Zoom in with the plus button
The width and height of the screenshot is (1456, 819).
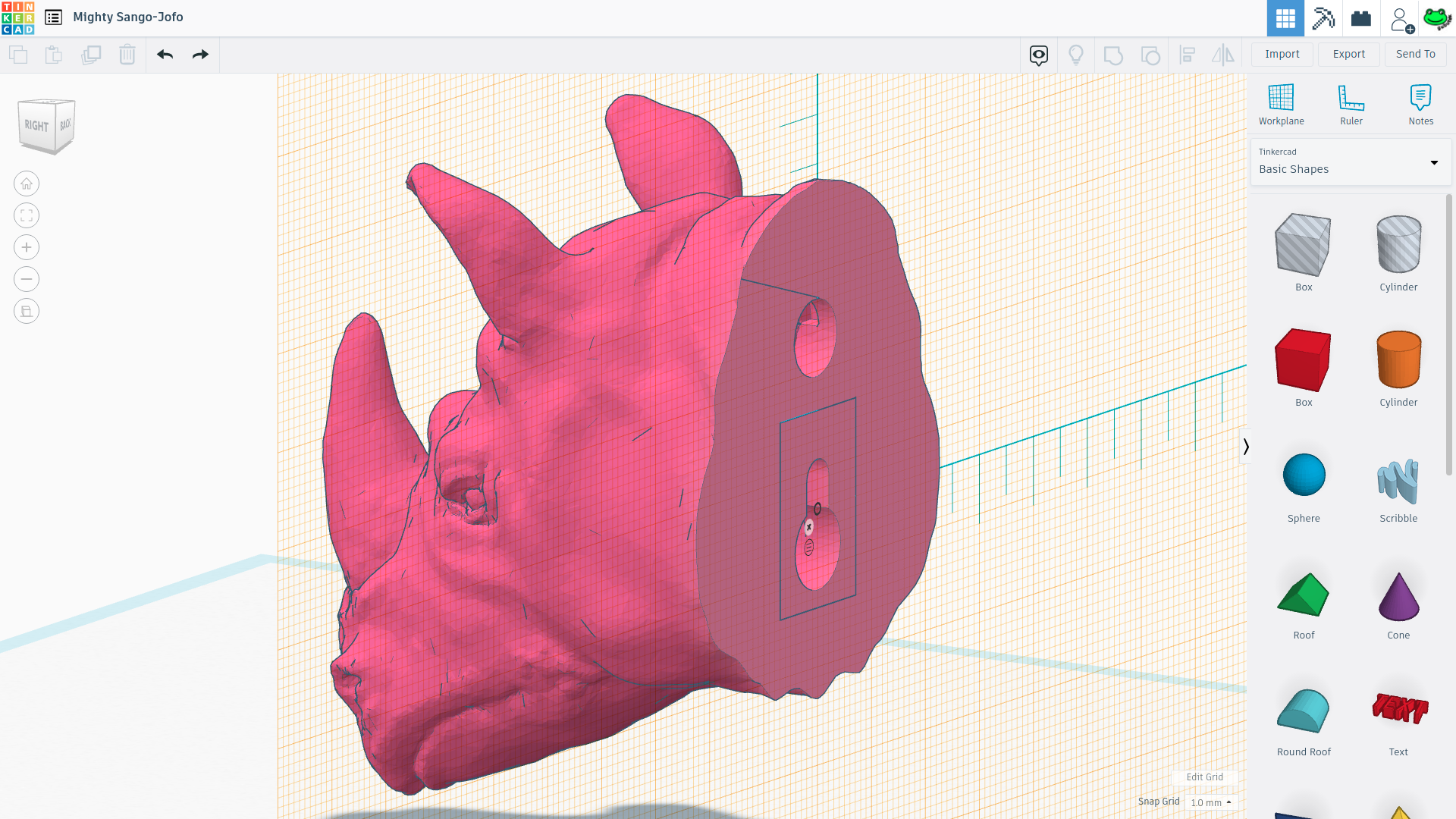(x=27, y=247)
